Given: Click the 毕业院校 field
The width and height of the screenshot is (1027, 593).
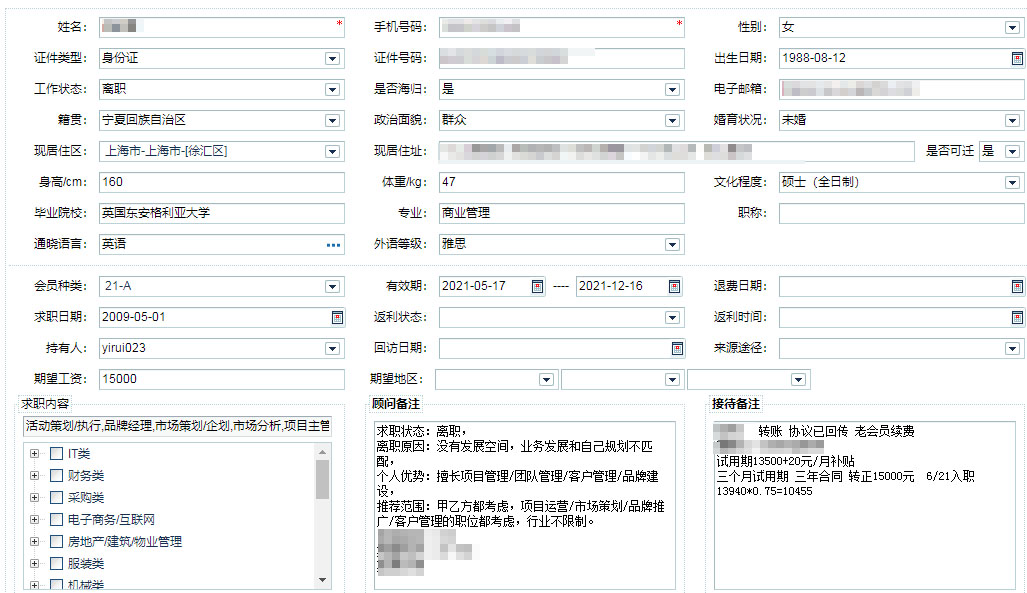Looking at the screenshot, I should 221,213.
